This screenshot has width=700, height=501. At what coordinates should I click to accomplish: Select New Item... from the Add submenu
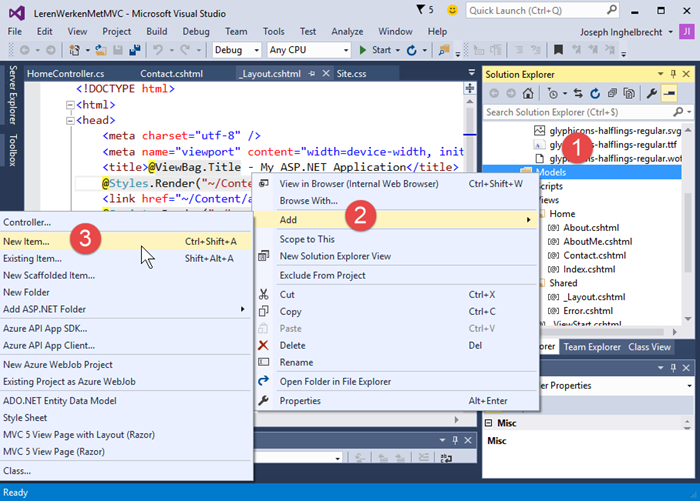coord(27,241)
